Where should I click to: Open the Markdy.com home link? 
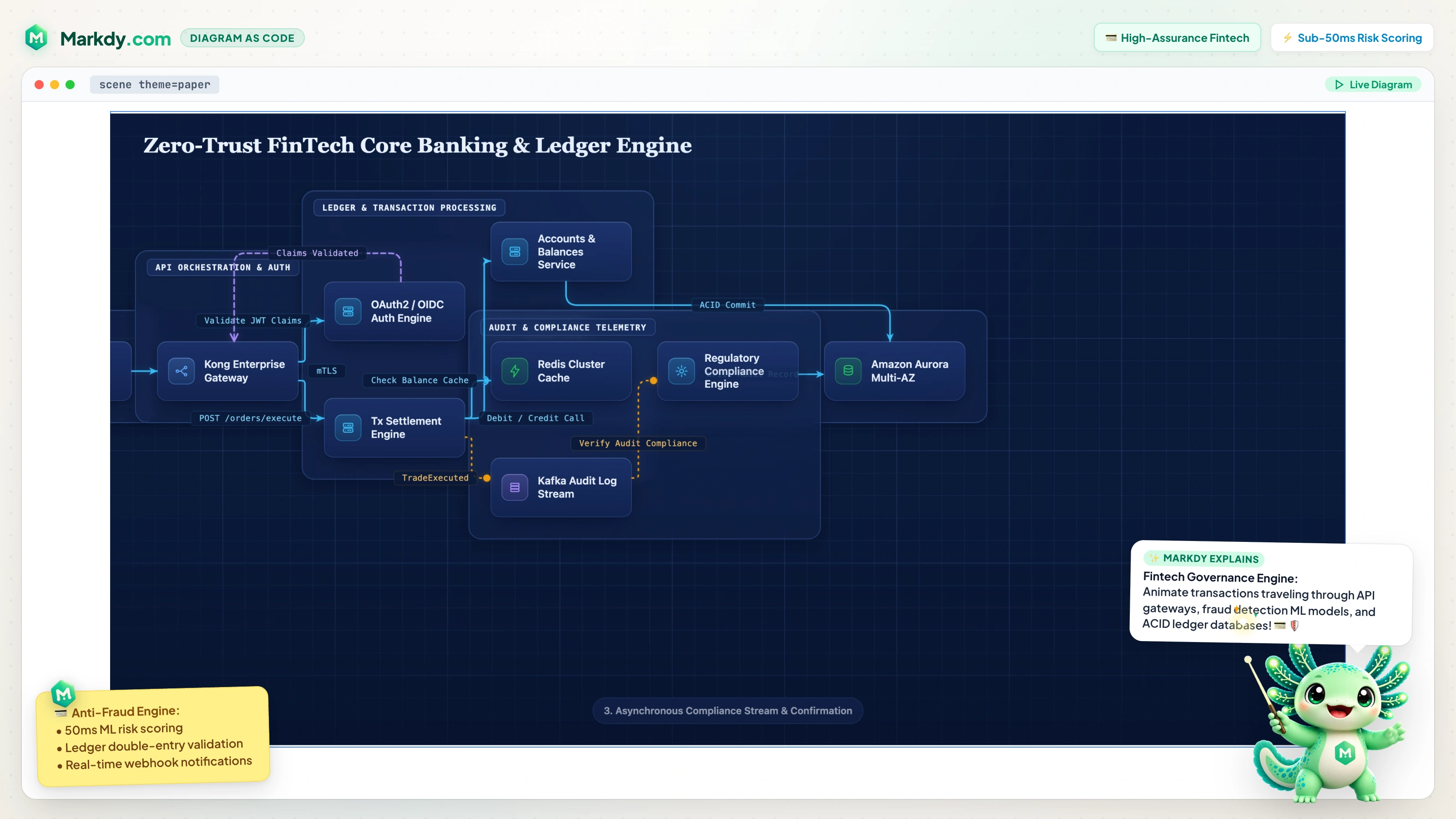click(115, 38)
